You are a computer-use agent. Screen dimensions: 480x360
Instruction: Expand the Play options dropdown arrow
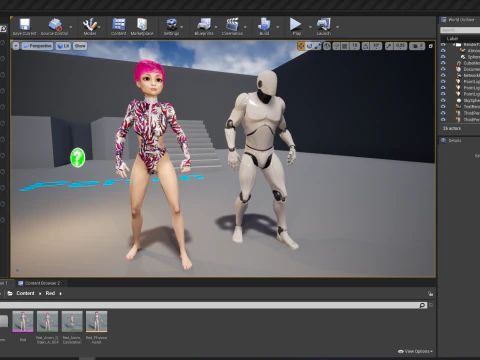point(310,27)
